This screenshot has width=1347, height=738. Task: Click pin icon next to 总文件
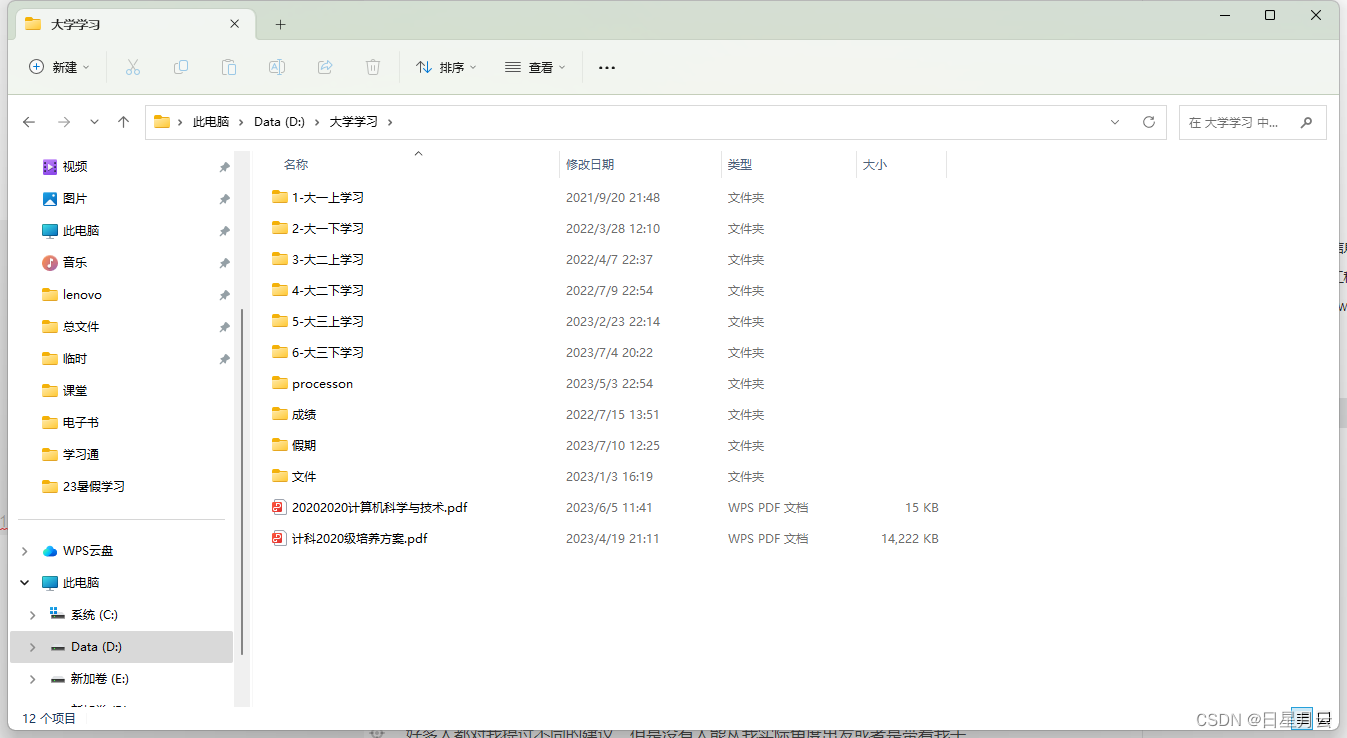224,327
